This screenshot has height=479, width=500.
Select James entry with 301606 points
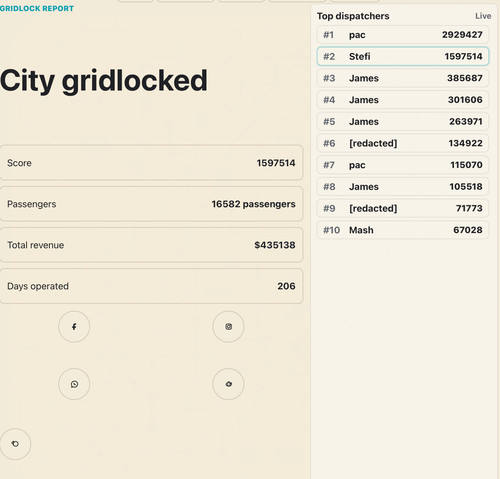(403, 100)
